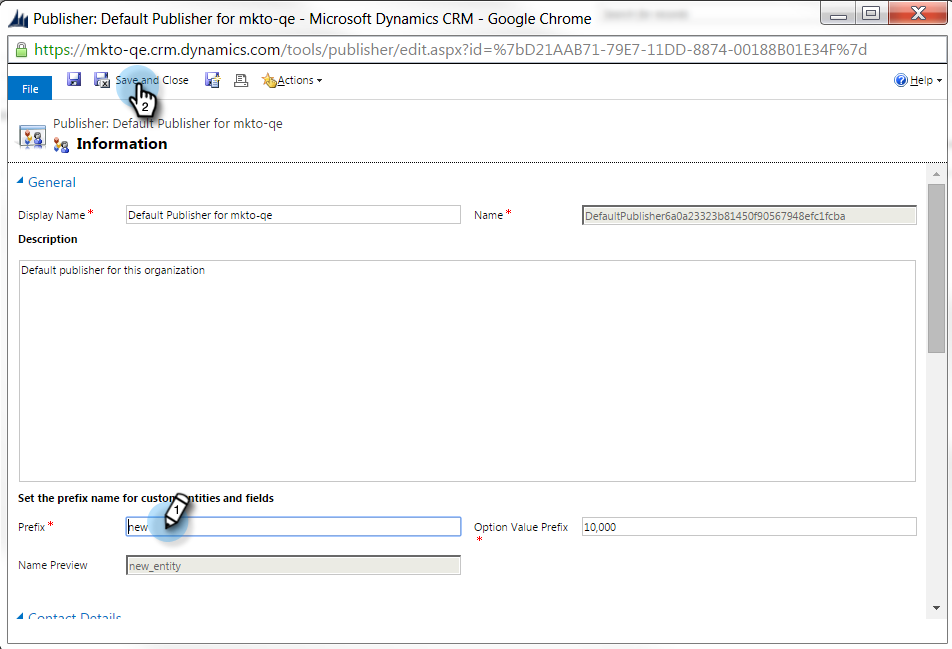Click the Name Preview field
Screen dimensions: 952x649
[x=293, y=565]
